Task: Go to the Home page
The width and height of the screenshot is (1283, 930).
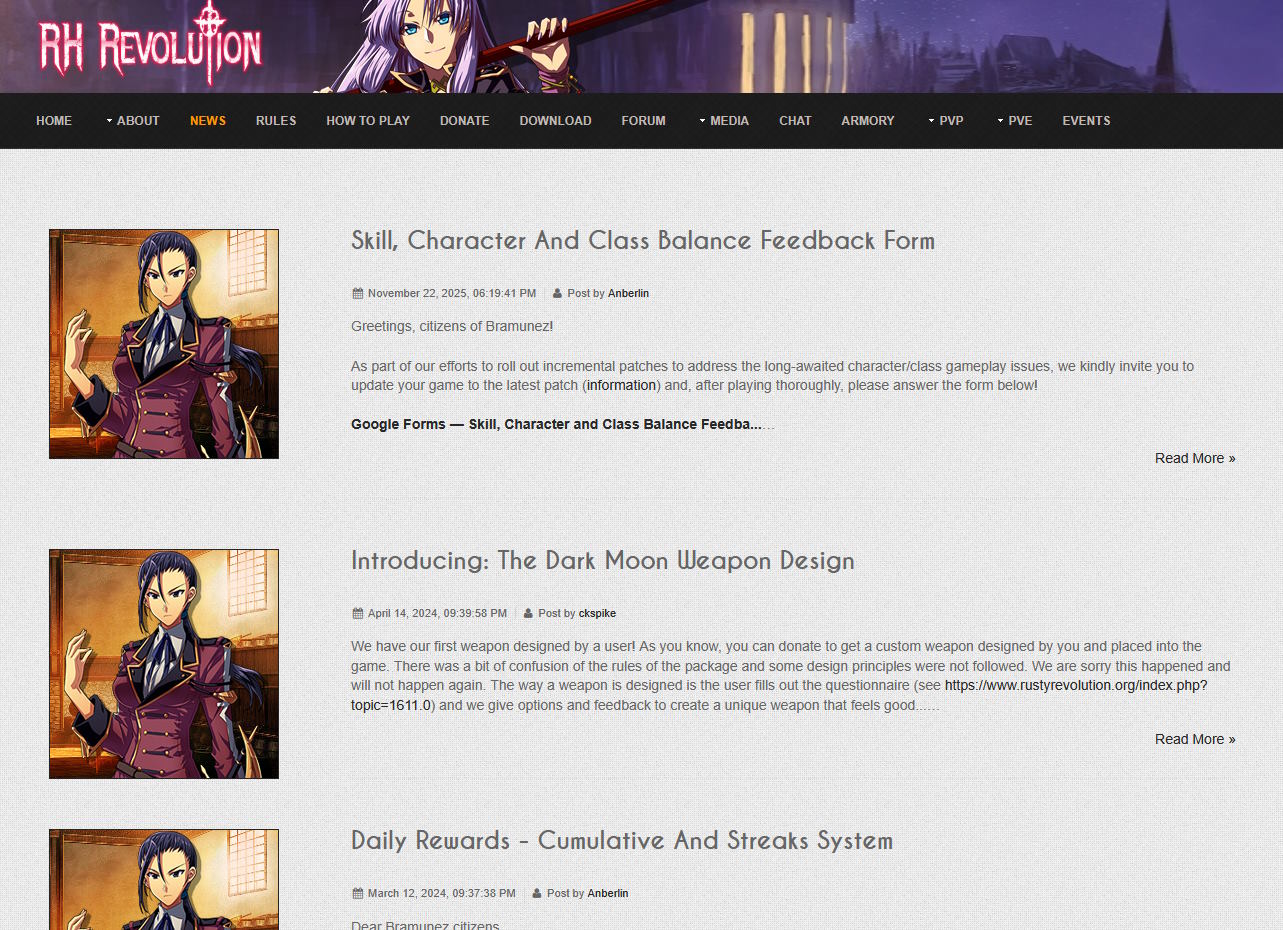Action: (54, 121)
